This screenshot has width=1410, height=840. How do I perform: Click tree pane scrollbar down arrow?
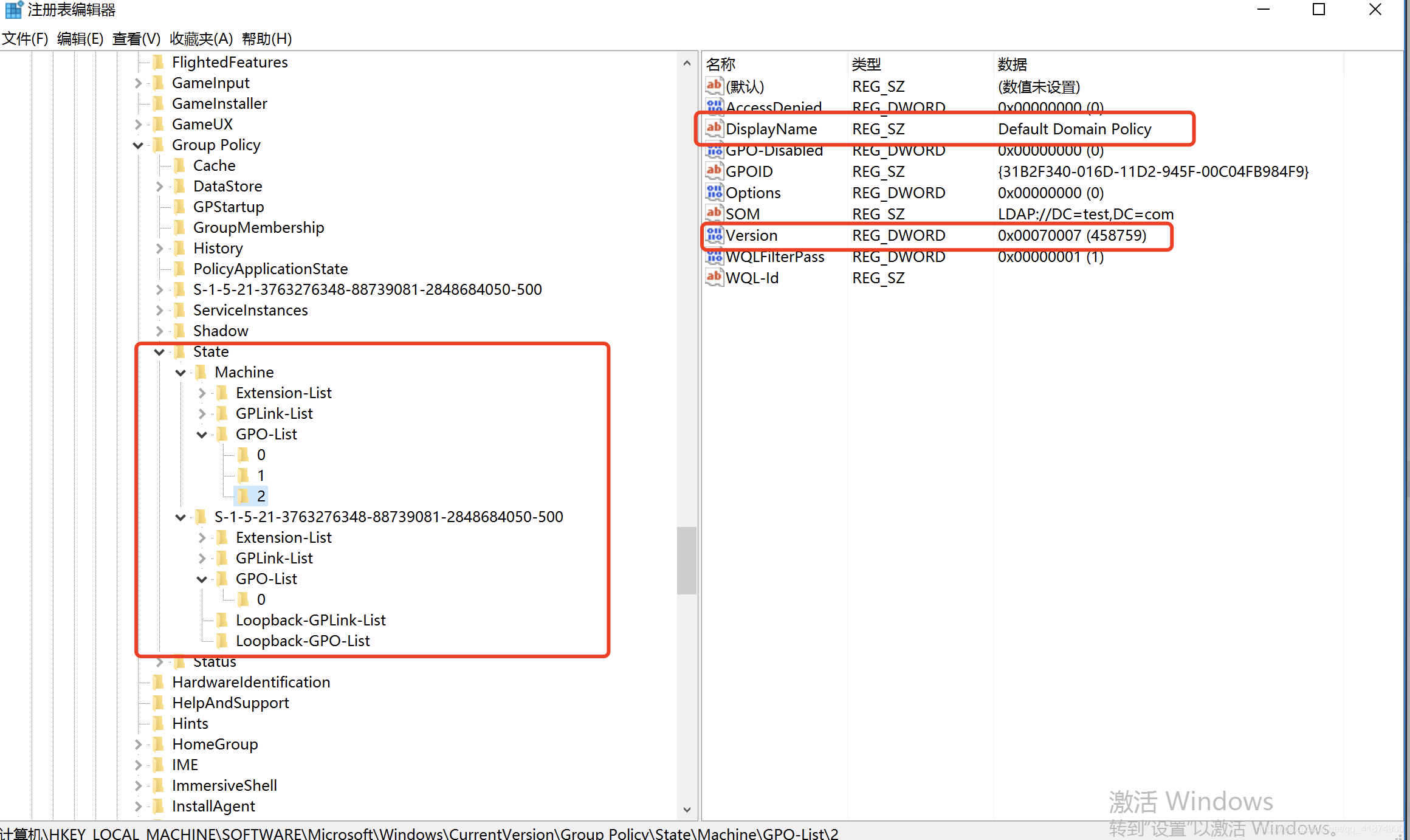(687, 810)
